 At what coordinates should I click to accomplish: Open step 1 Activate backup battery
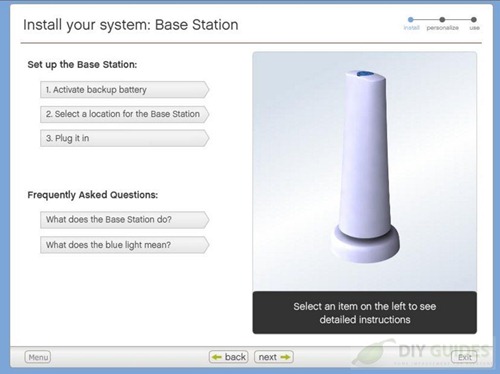124,90
